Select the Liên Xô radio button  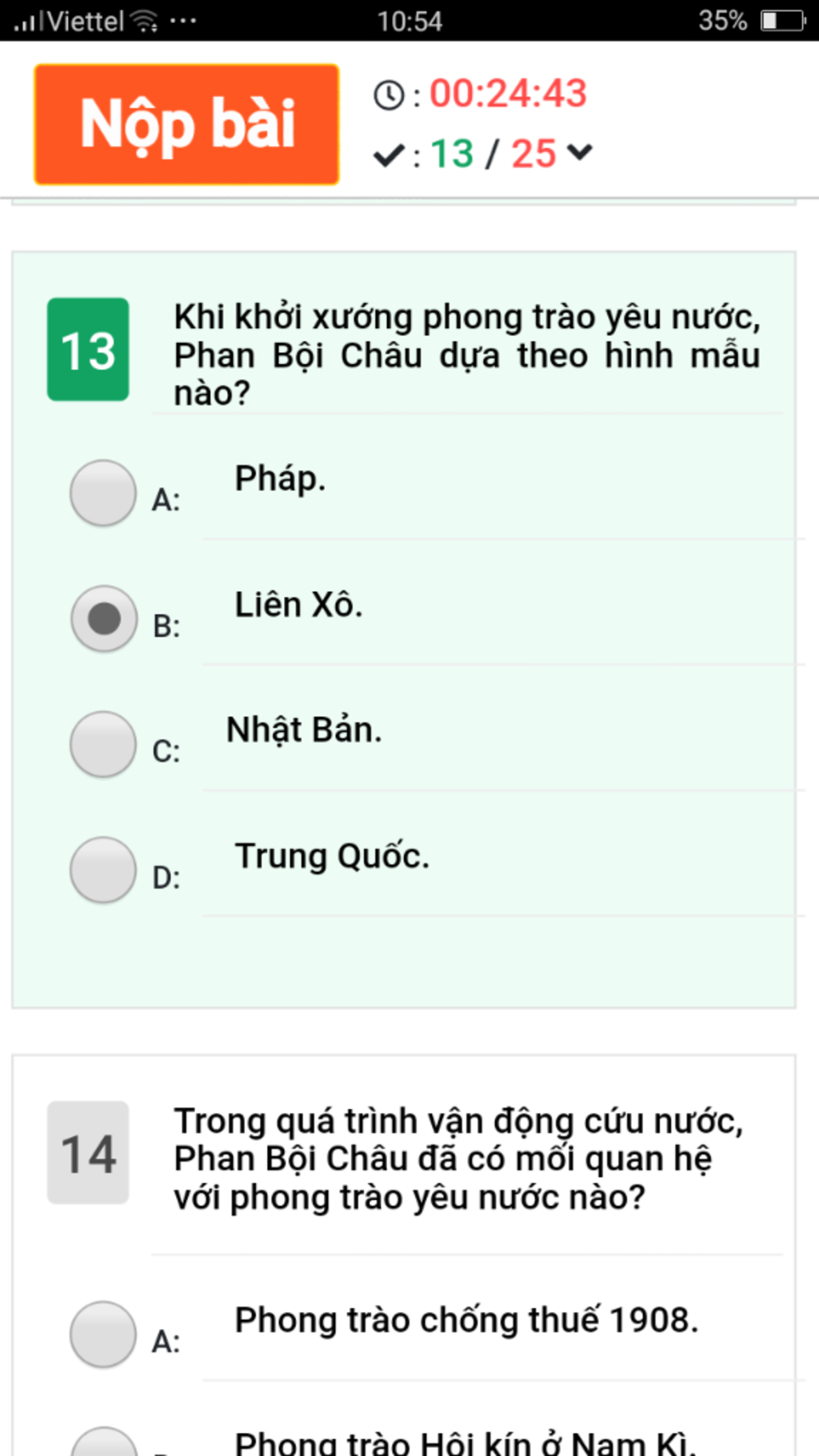(x=103, y=618)
